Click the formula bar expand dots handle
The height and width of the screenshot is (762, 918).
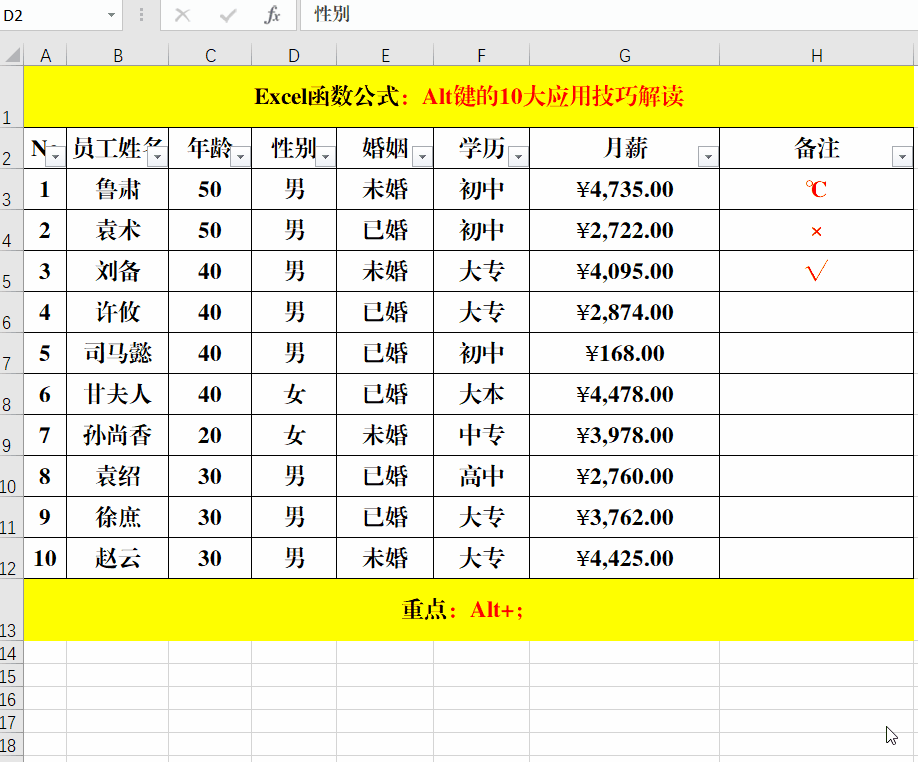click(141, 15)
